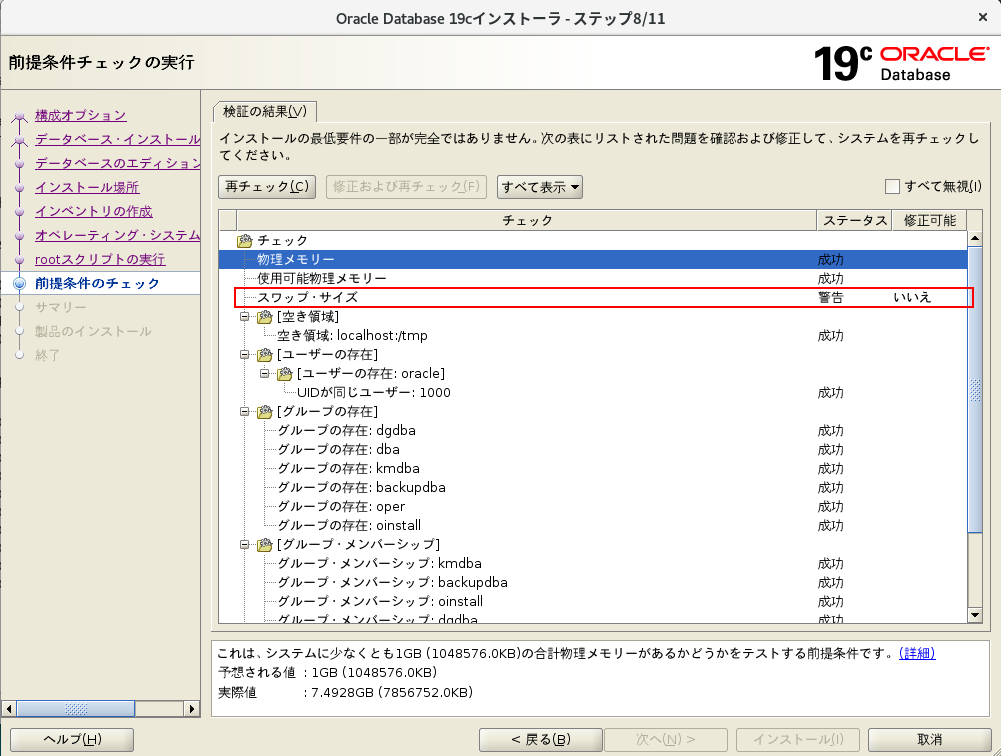Click the < 戻る button
This screenshot has height=756, width=1001.
pos(541,740)
